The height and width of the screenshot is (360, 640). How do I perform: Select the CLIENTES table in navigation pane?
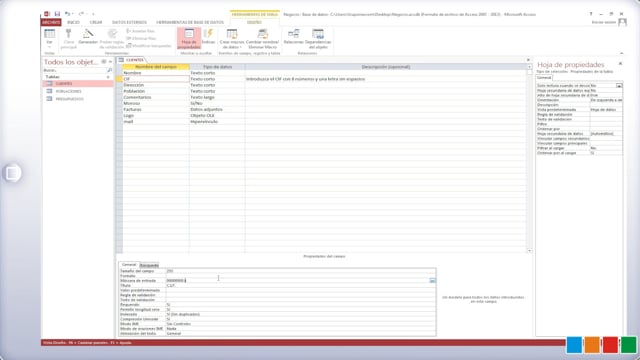pyautogui.click(x=78, y=83)
